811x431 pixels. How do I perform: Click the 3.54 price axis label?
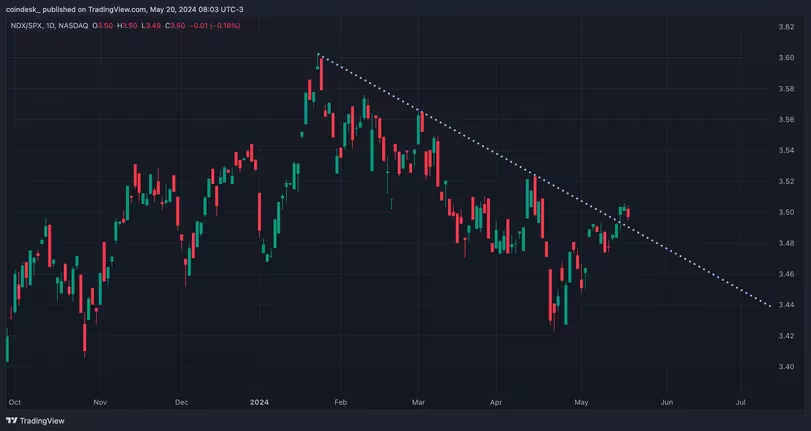[786, 151]
